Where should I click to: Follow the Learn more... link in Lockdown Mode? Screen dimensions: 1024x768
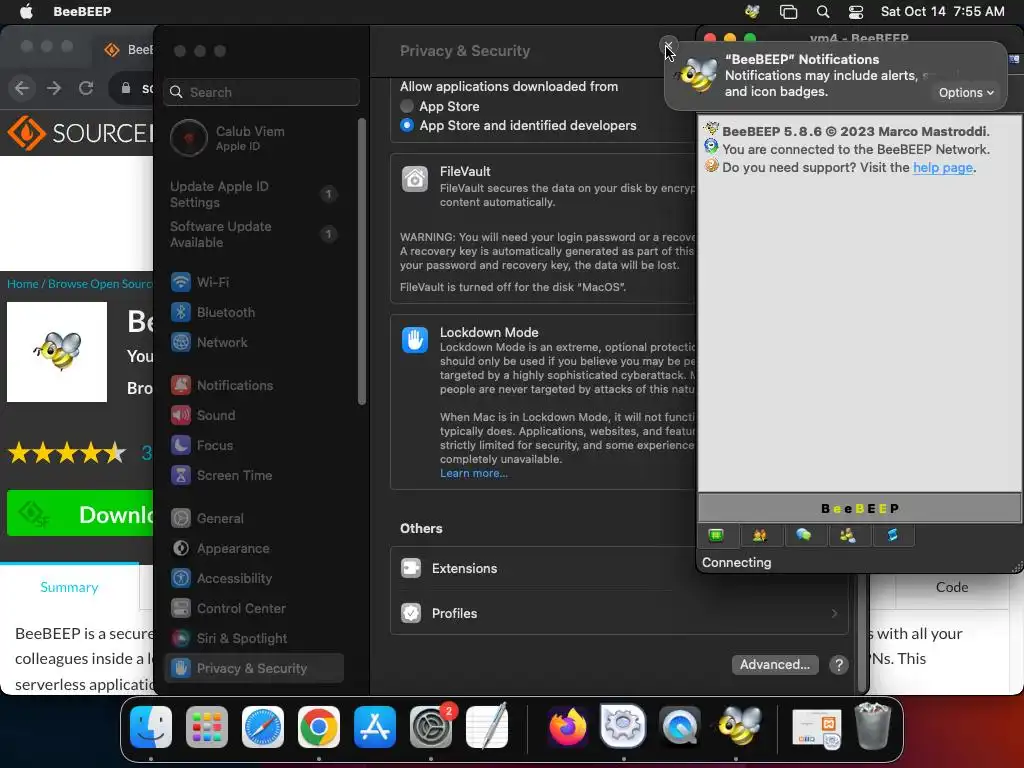pyautogui.click(x=473, y=473)
